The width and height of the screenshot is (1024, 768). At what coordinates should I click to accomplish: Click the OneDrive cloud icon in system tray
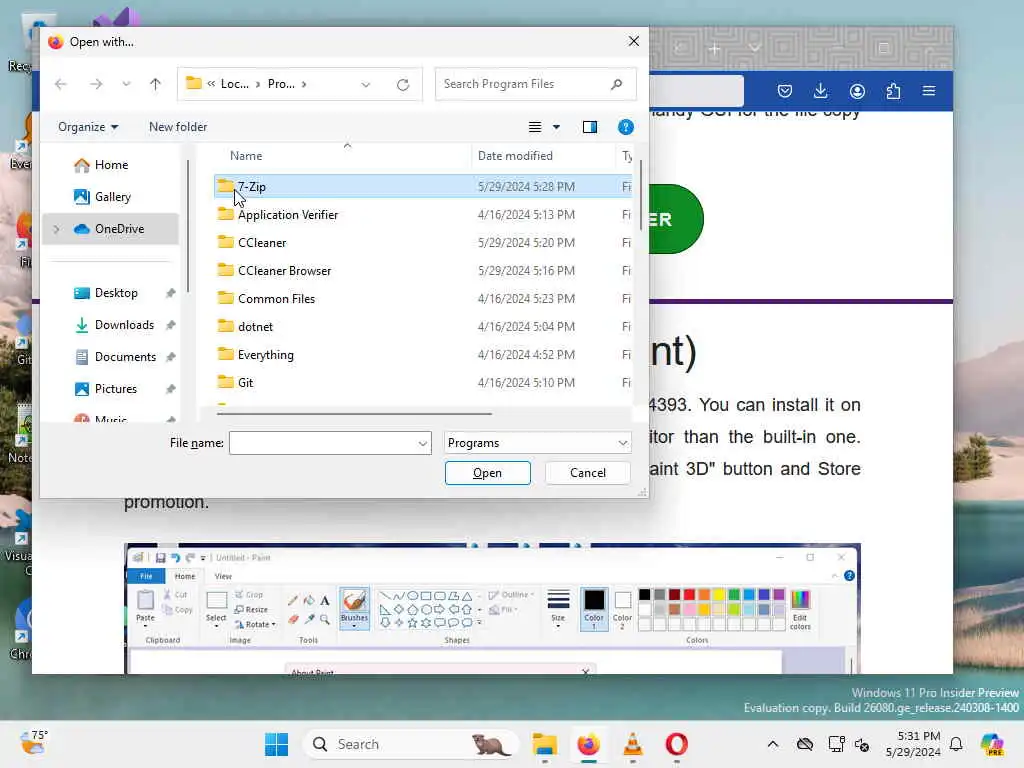[x=805, y=744]
